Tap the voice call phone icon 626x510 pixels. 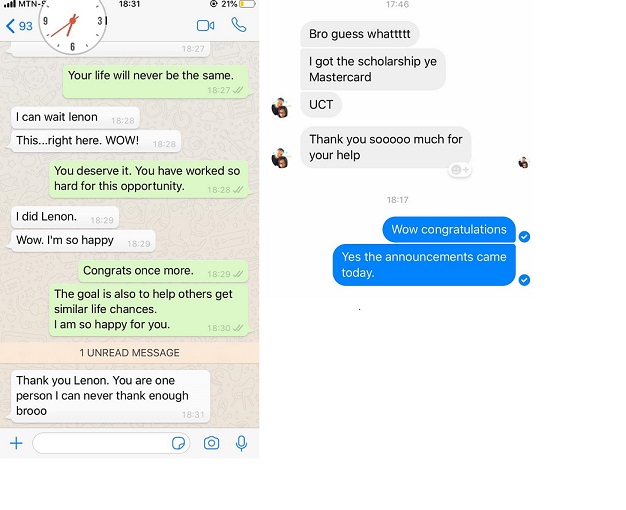(x=238, y=25)
